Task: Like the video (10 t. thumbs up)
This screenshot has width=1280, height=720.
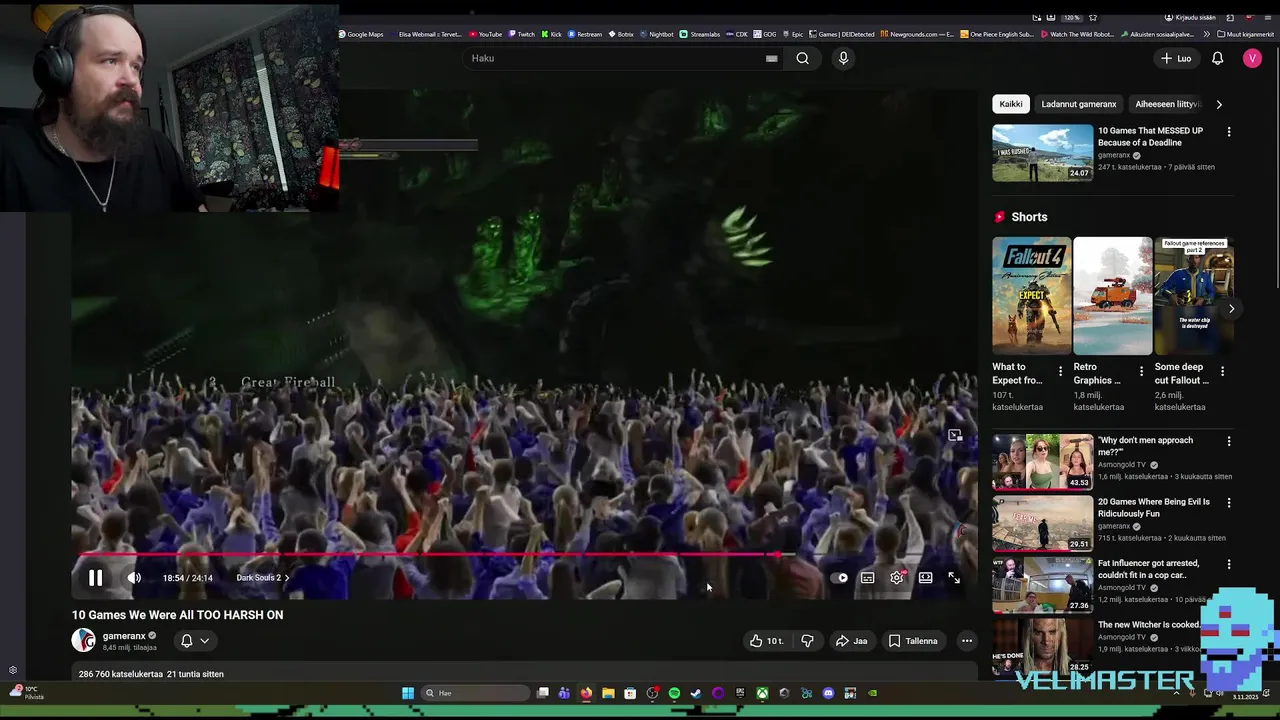Action: [766, 641]
